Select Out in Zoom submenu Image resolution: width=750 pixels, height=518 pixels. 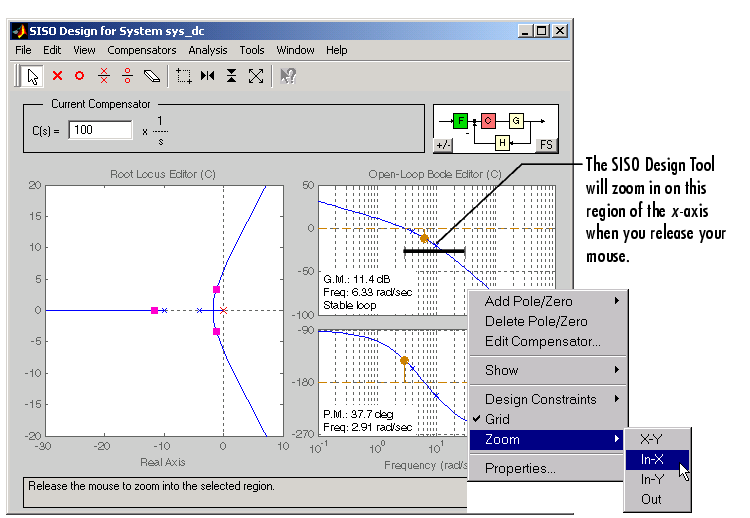(x=657, y=499)
